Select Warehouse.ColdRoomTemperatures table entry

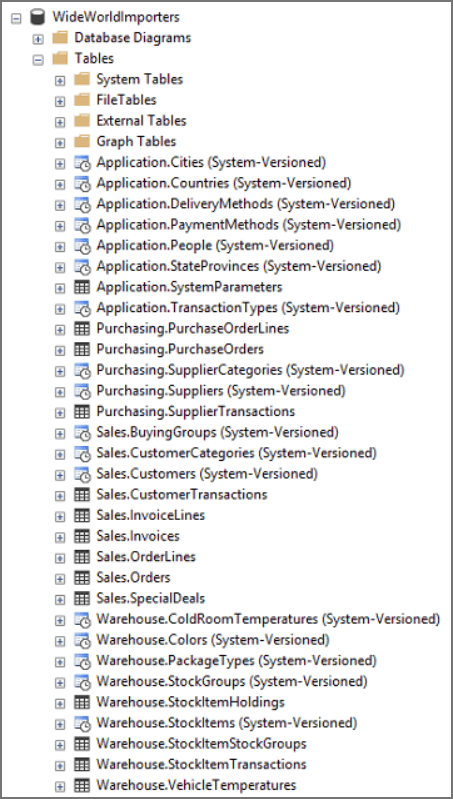tap(268, 620)
